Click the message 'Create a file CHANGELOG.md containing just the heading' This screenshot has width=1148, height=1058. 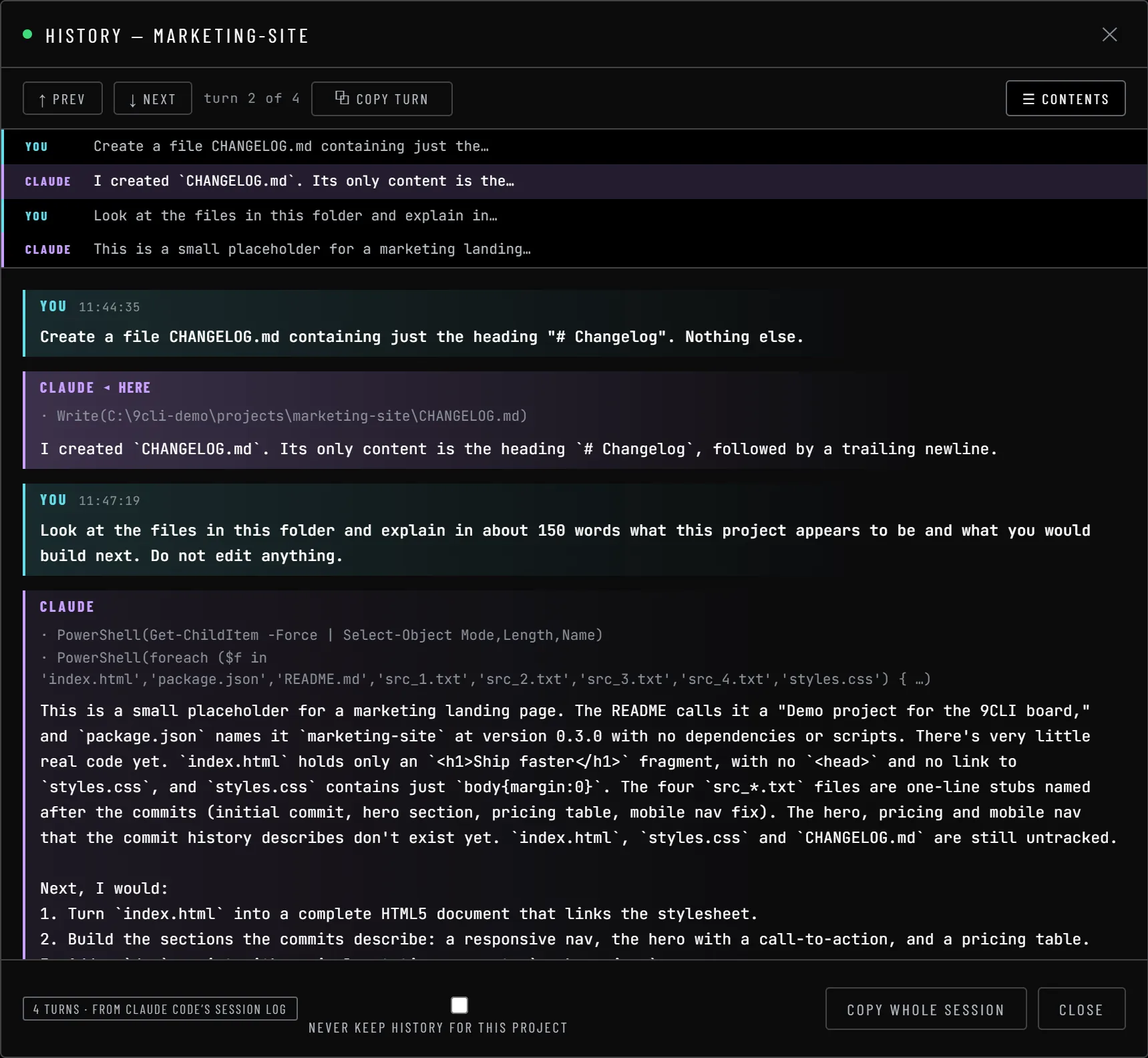point(421,337)
